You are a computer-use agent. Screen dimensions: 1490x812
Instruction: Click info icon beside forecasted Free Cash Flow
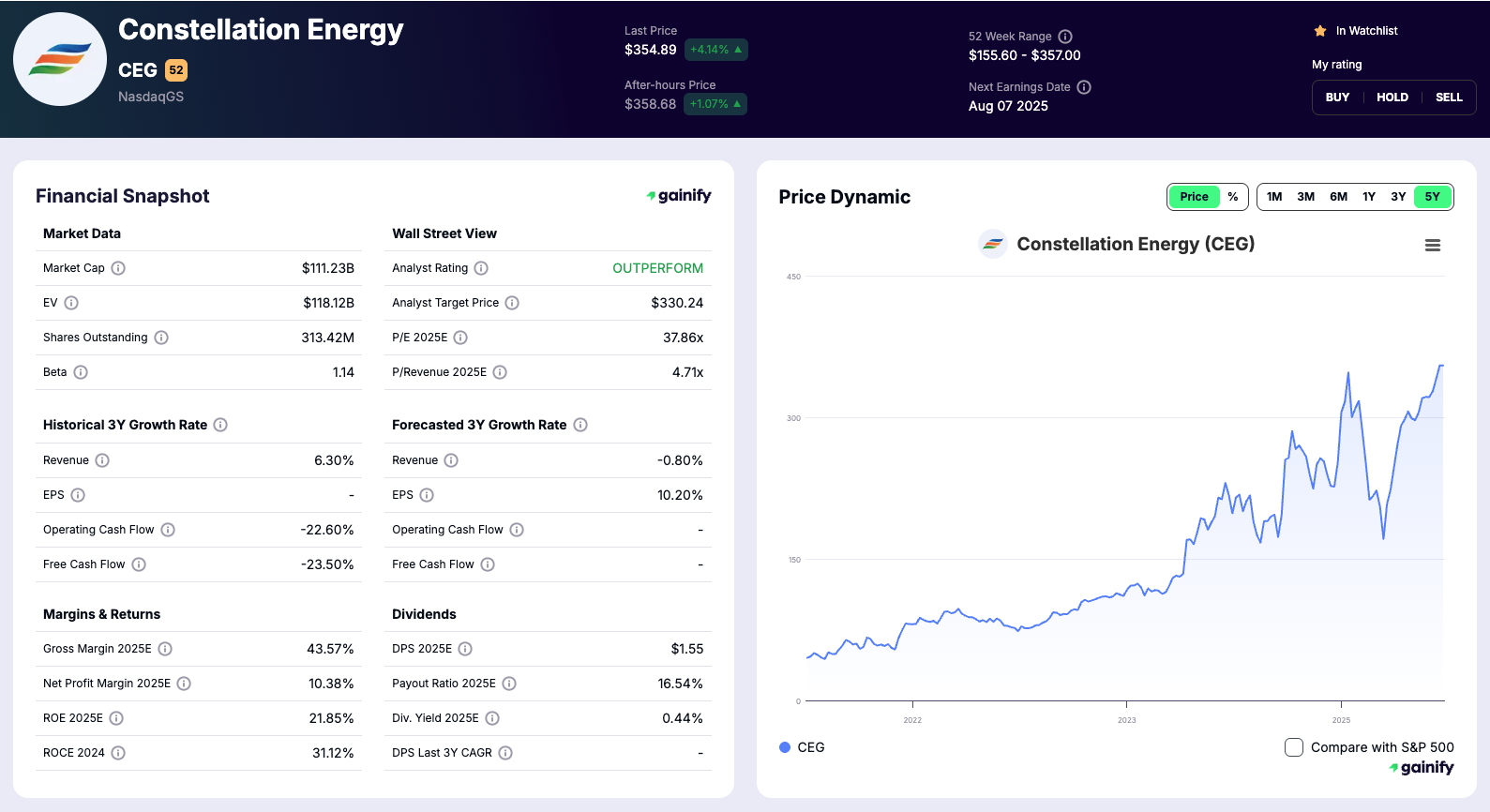[x=488, y=564]
